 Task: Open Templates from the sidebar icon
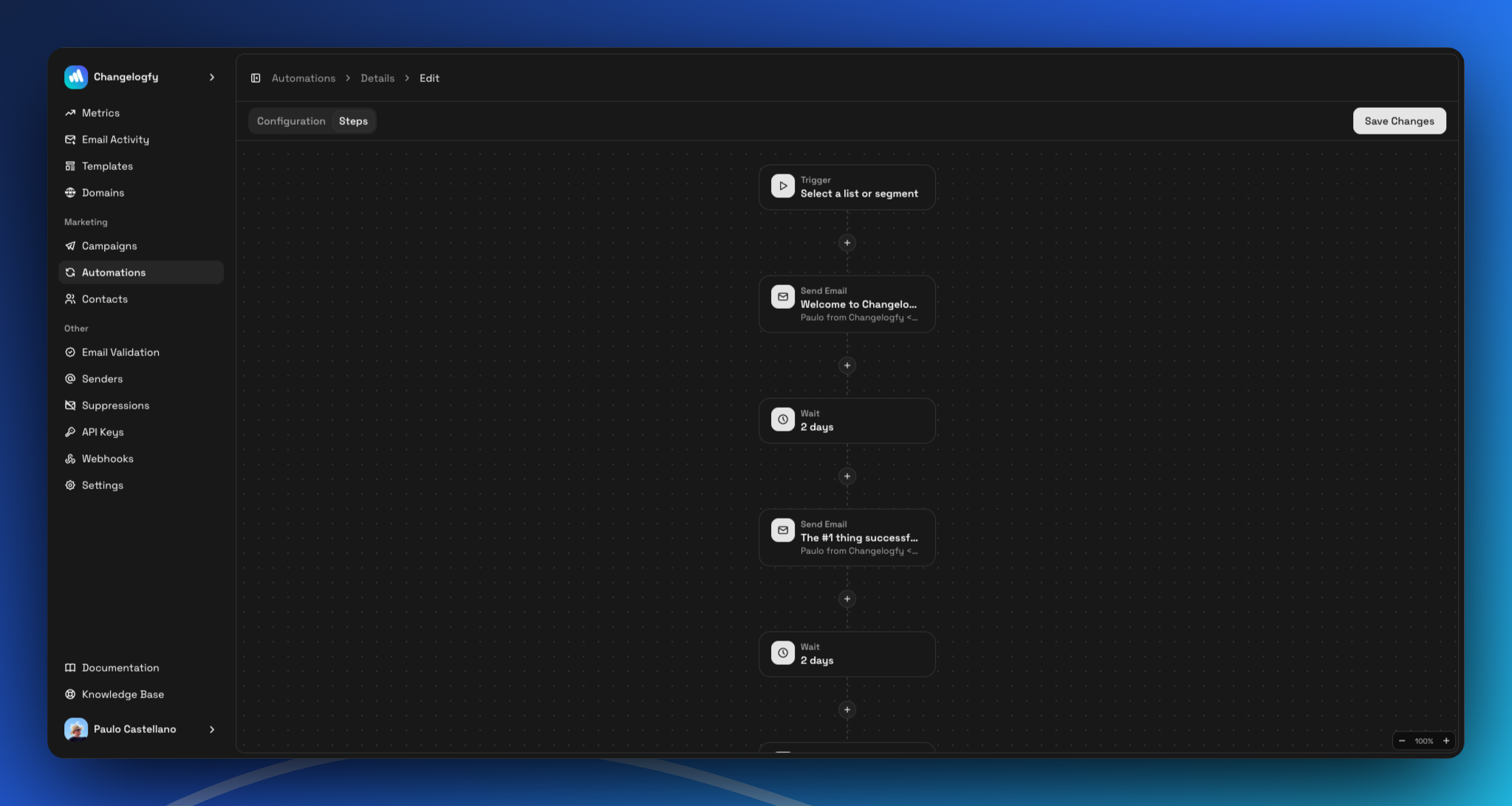point(70,165)
